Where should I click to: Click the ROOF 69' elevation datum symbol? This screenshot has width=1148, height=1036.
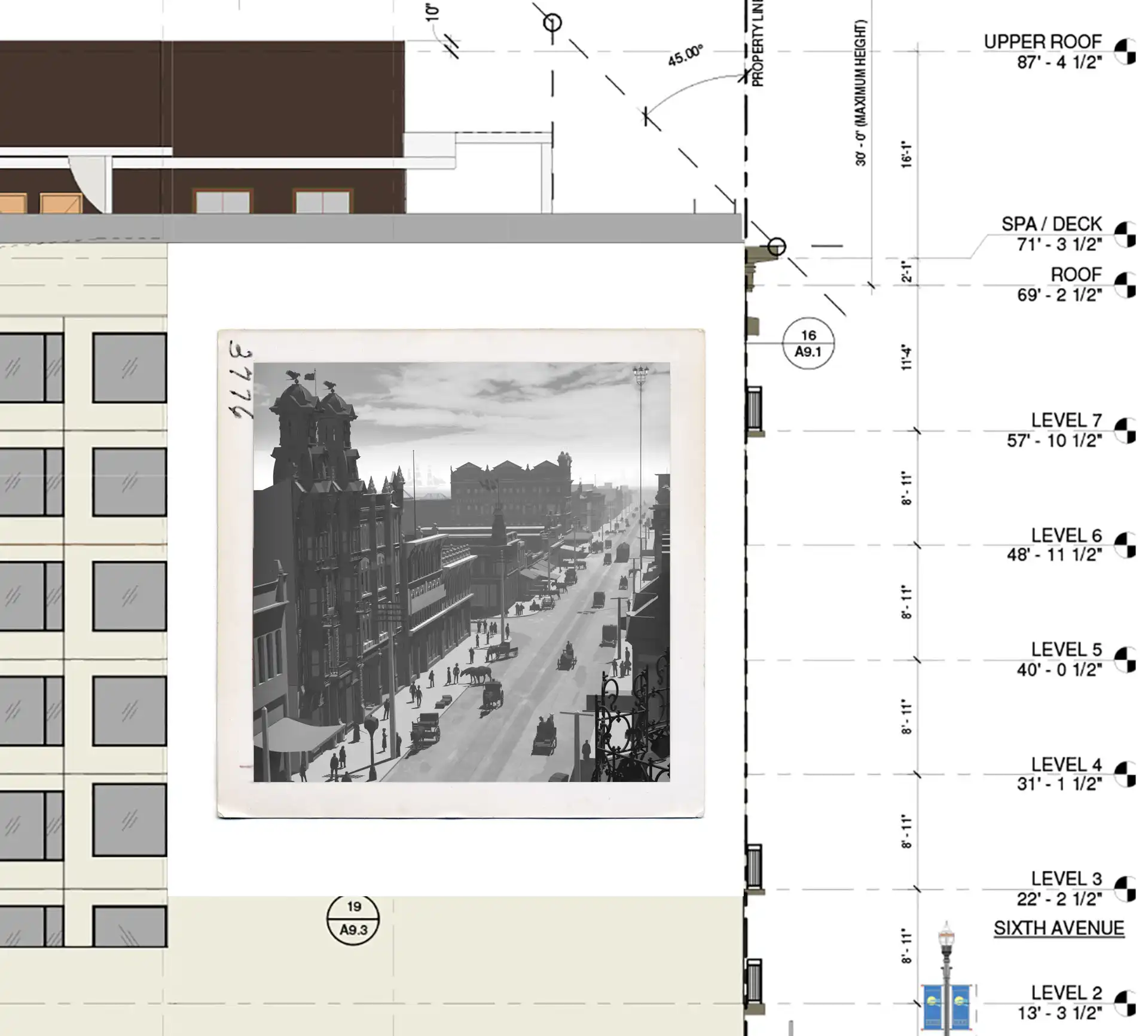(1125, 285)
